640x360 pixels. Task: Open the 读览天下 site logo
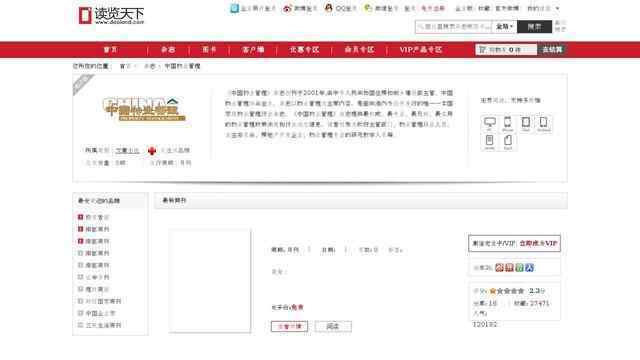coord(111,16)
